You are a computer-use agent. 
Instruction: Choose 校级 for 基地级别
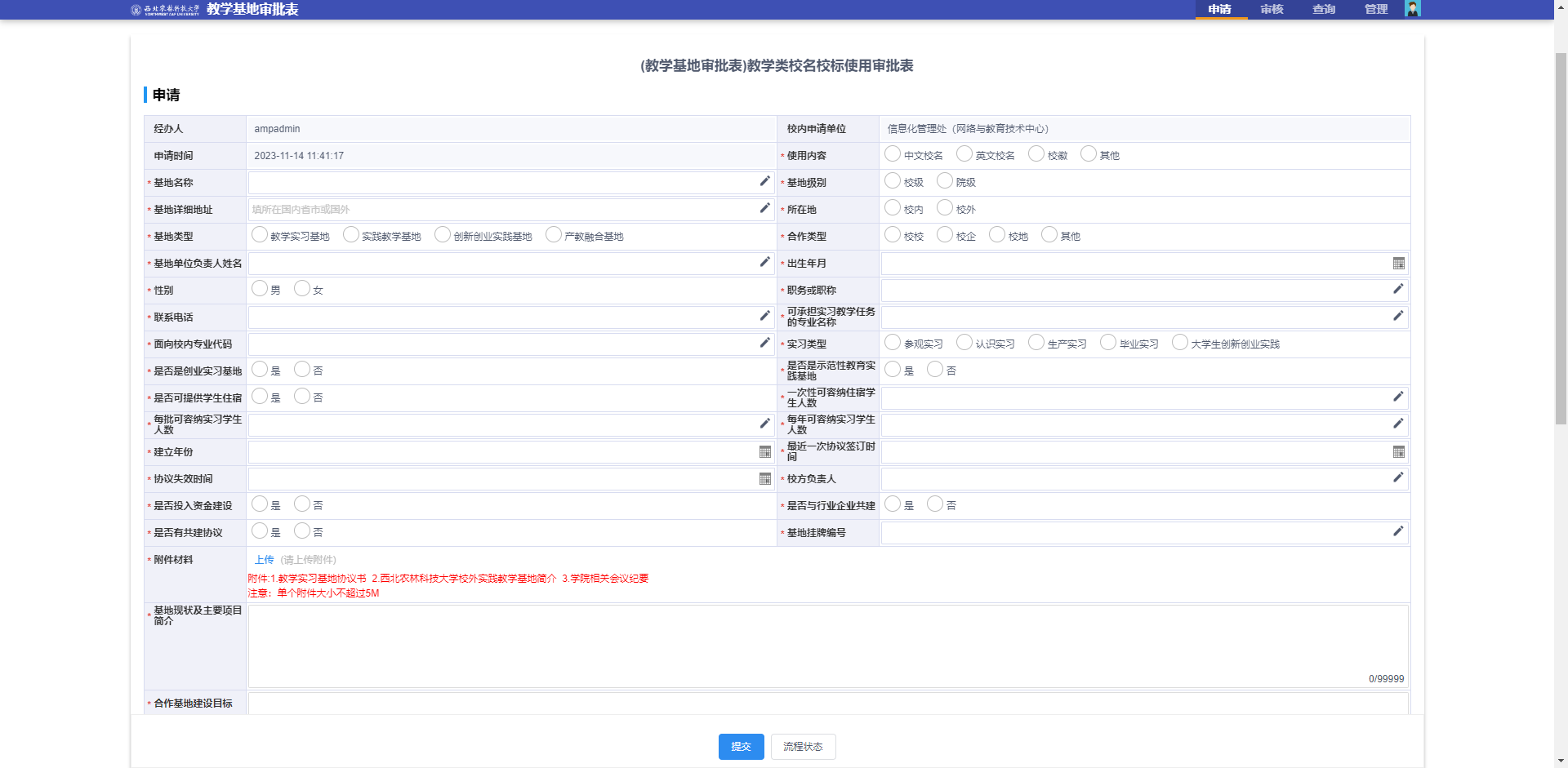(x=893, y=181)
